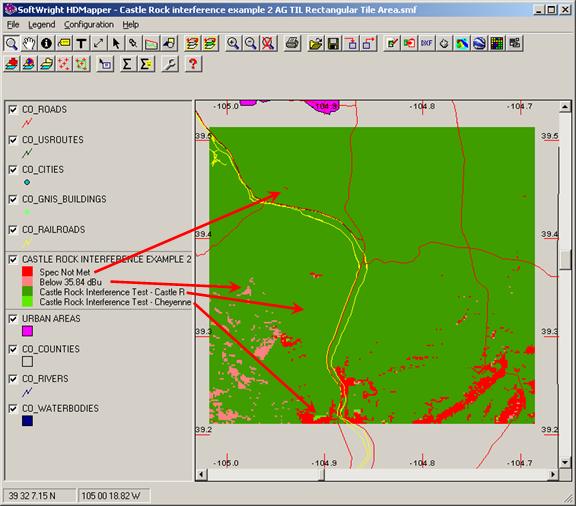Toggle the CO_WATERBODIES layer checkbox
576x506 pixels.
[13, 409]
